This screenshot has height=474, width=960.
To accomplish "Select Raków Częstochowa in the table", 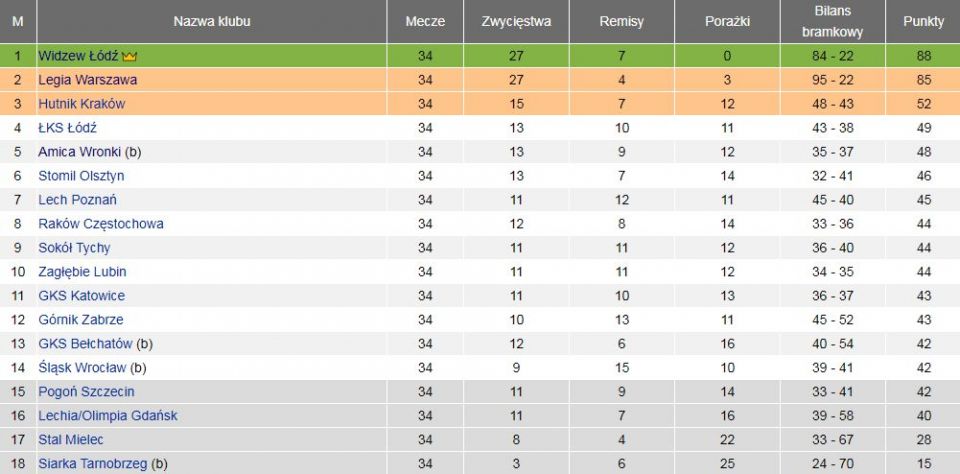I will click(x=100, y=224).
